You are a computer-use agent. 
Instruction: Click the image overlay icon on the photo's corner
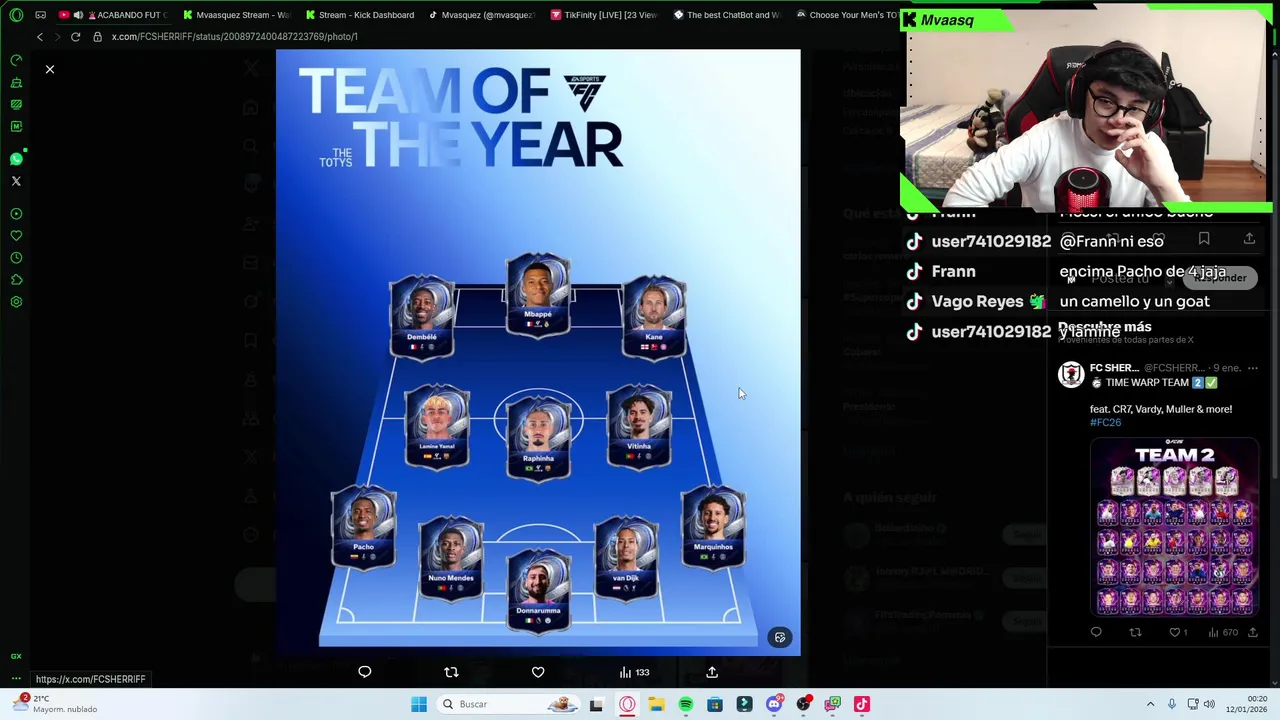[x=780, y=637]
